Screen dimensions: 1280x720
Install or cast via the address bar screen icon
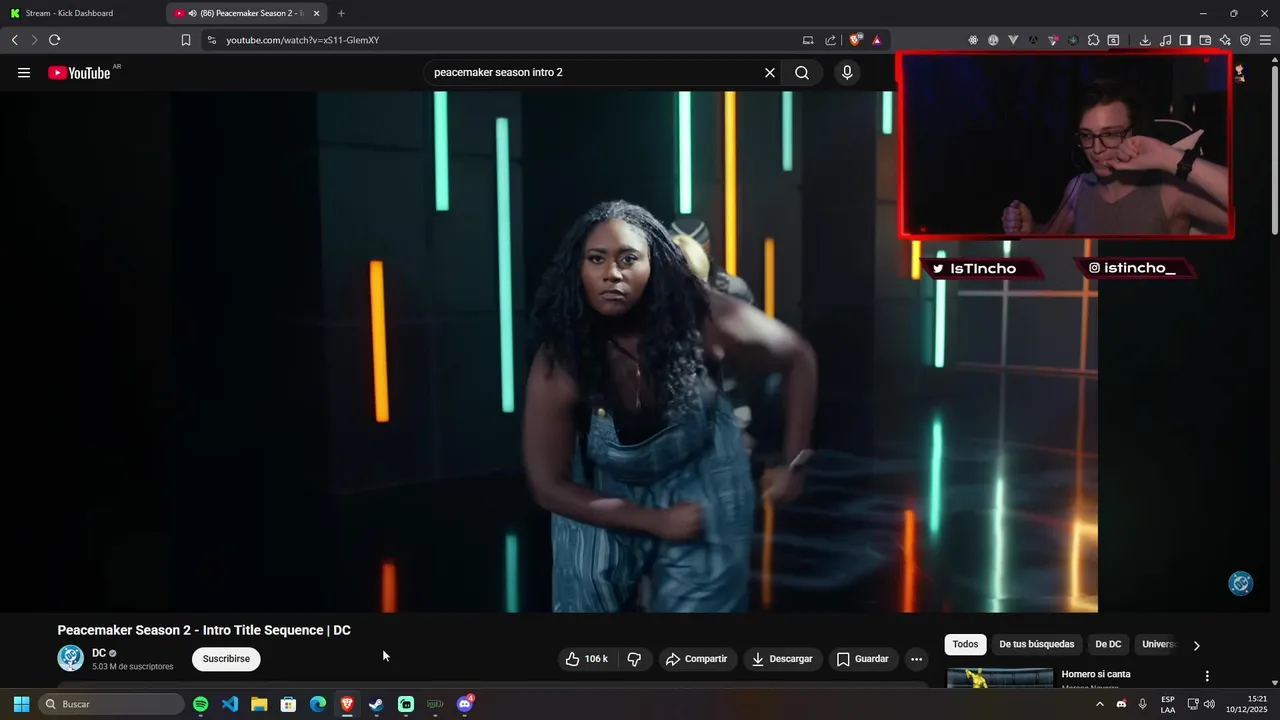pos(808,40)
